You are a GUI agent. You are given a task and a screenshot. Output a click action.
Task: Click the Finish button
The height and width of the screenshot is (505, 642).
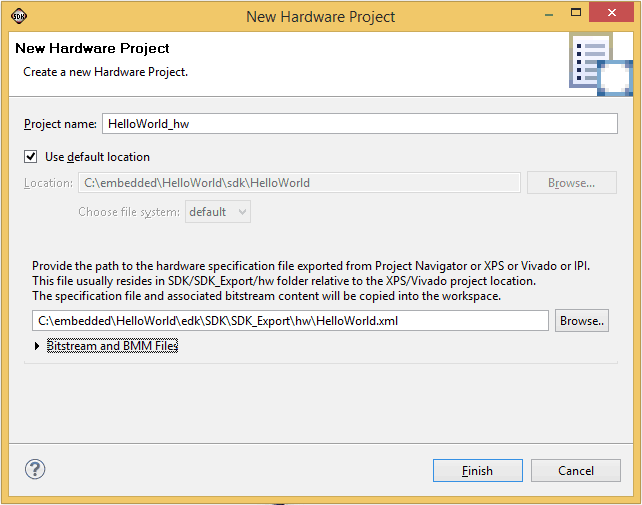(x=477, y=470)
